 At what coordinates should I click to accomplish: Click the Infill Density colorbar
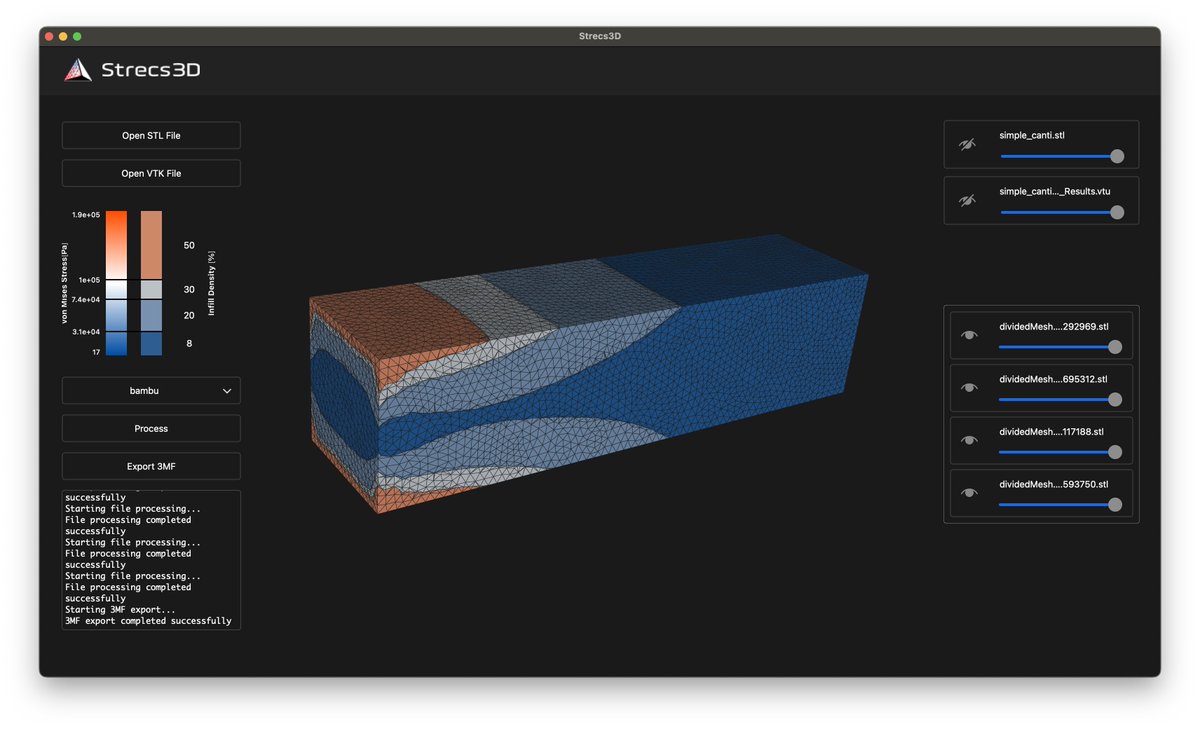coord(150,283)
